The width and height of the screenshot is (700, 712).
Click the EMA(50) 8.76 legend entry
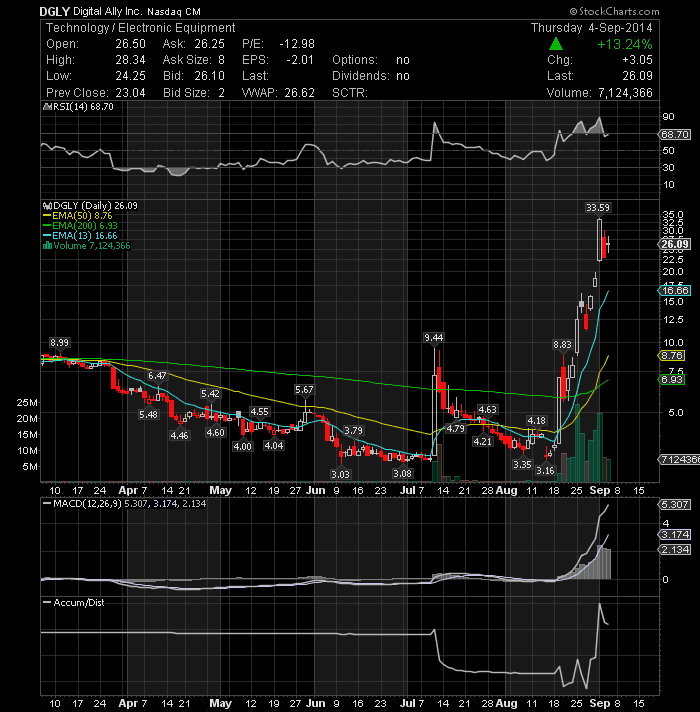coord(78,216)
